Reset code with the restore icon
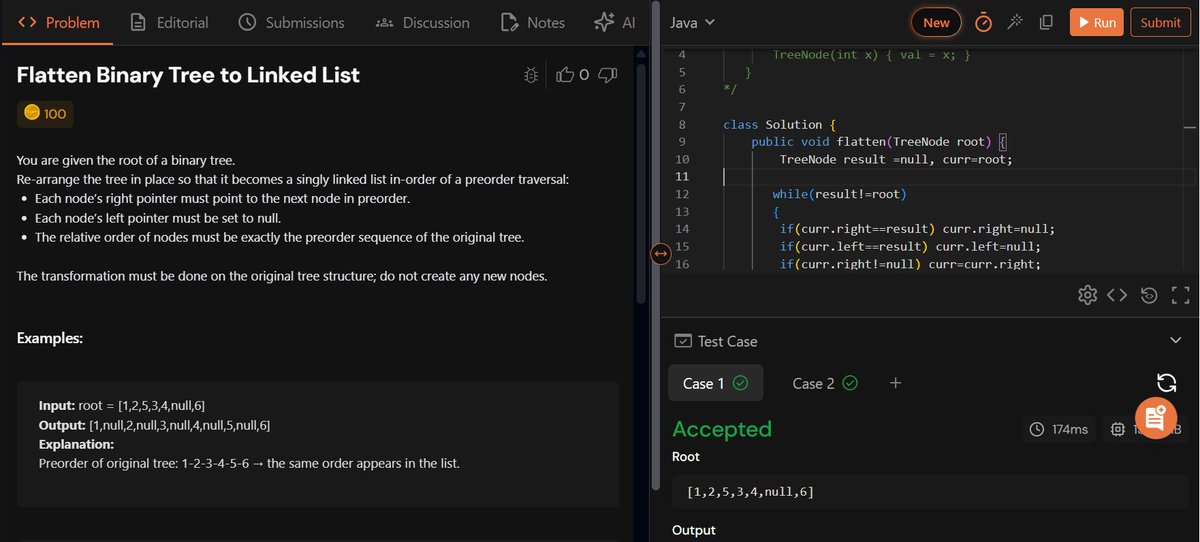 pos(1149,294)
